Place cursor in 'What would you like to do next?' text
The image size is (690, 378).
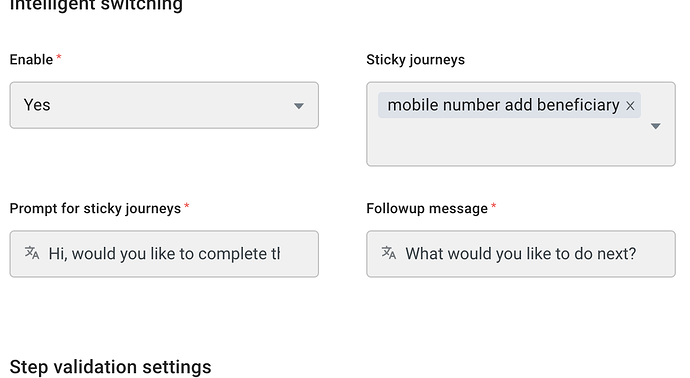tap(521, 254)
